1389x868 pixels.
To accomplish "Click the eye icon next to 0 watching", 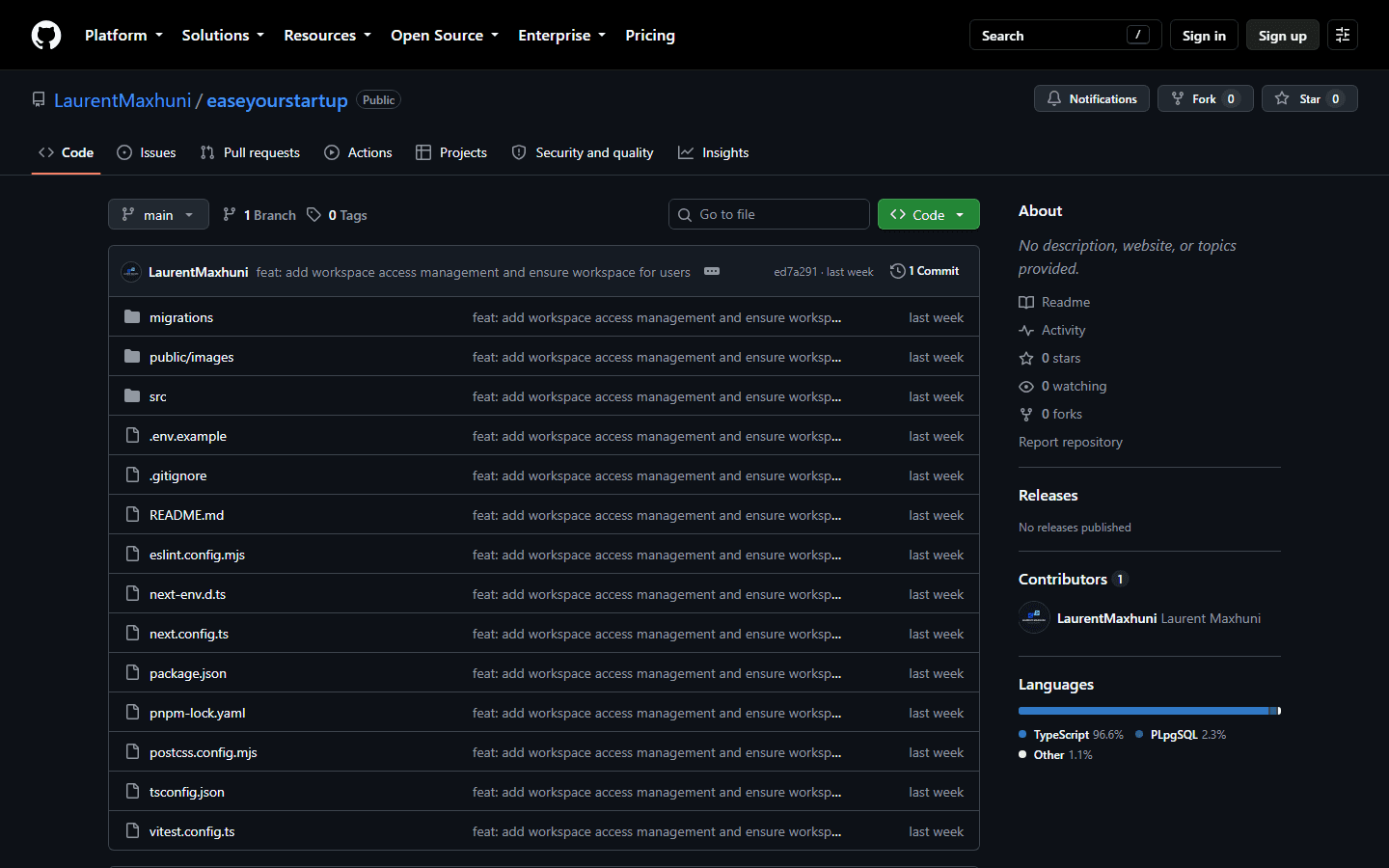I will point(1026,386).
